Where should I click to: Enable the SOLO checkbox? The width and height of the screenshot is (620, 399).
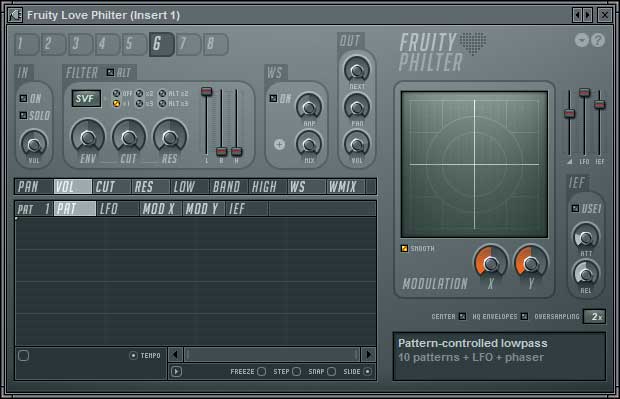pyautogui.click(x=24, y=115)
